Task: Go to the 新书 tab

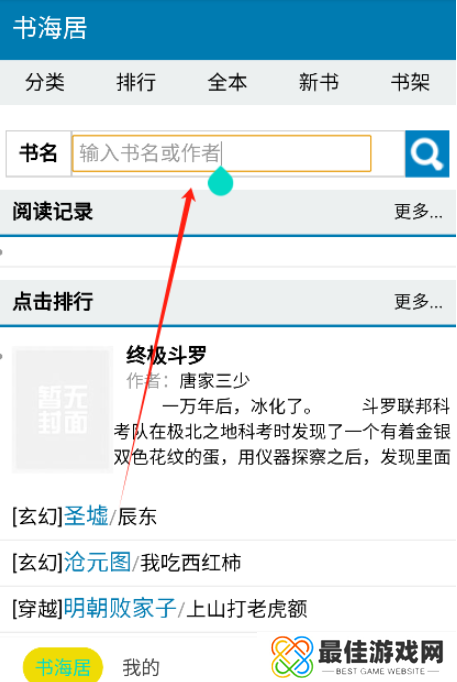Action: 319,82
